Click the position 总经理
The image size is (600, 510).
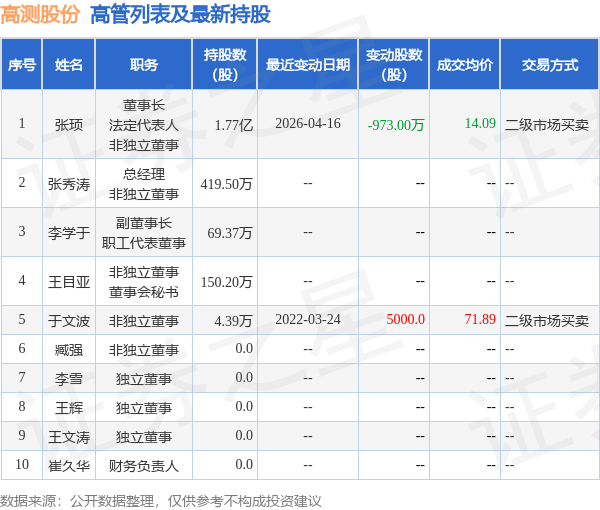[x=144, y=174]
